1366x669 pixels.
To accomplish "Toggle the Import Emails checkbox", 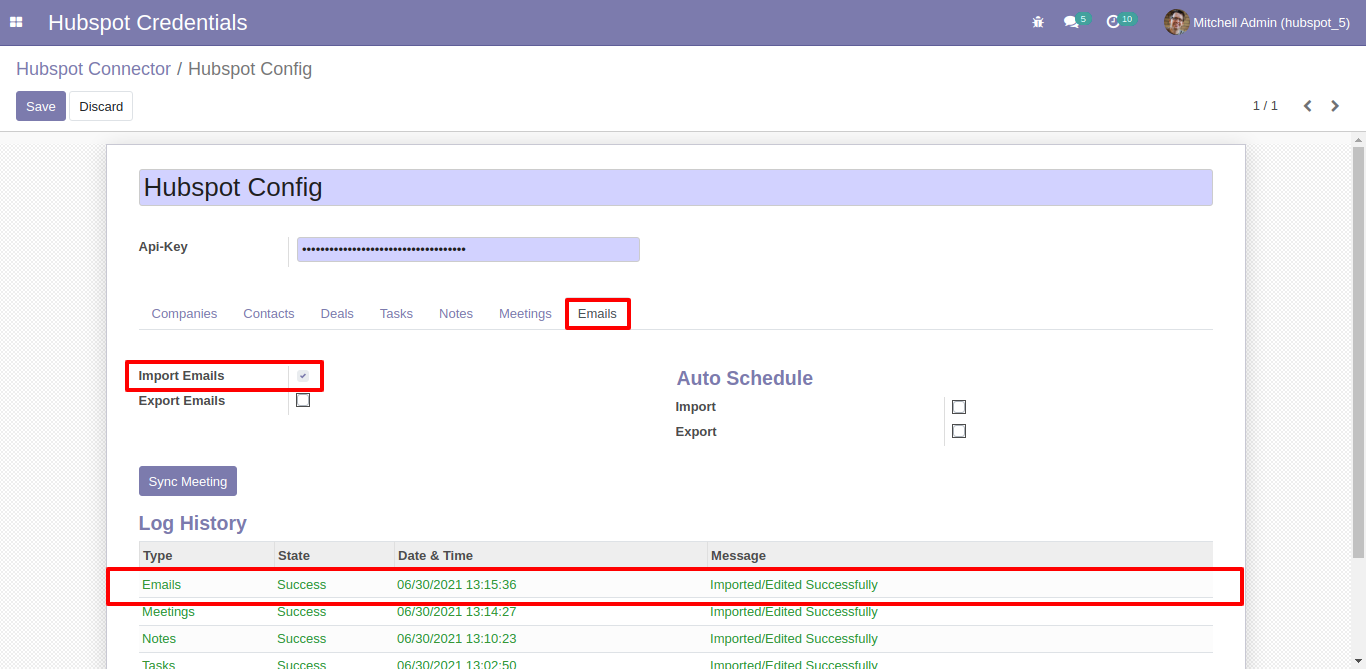I will click(x=303, y=376).
